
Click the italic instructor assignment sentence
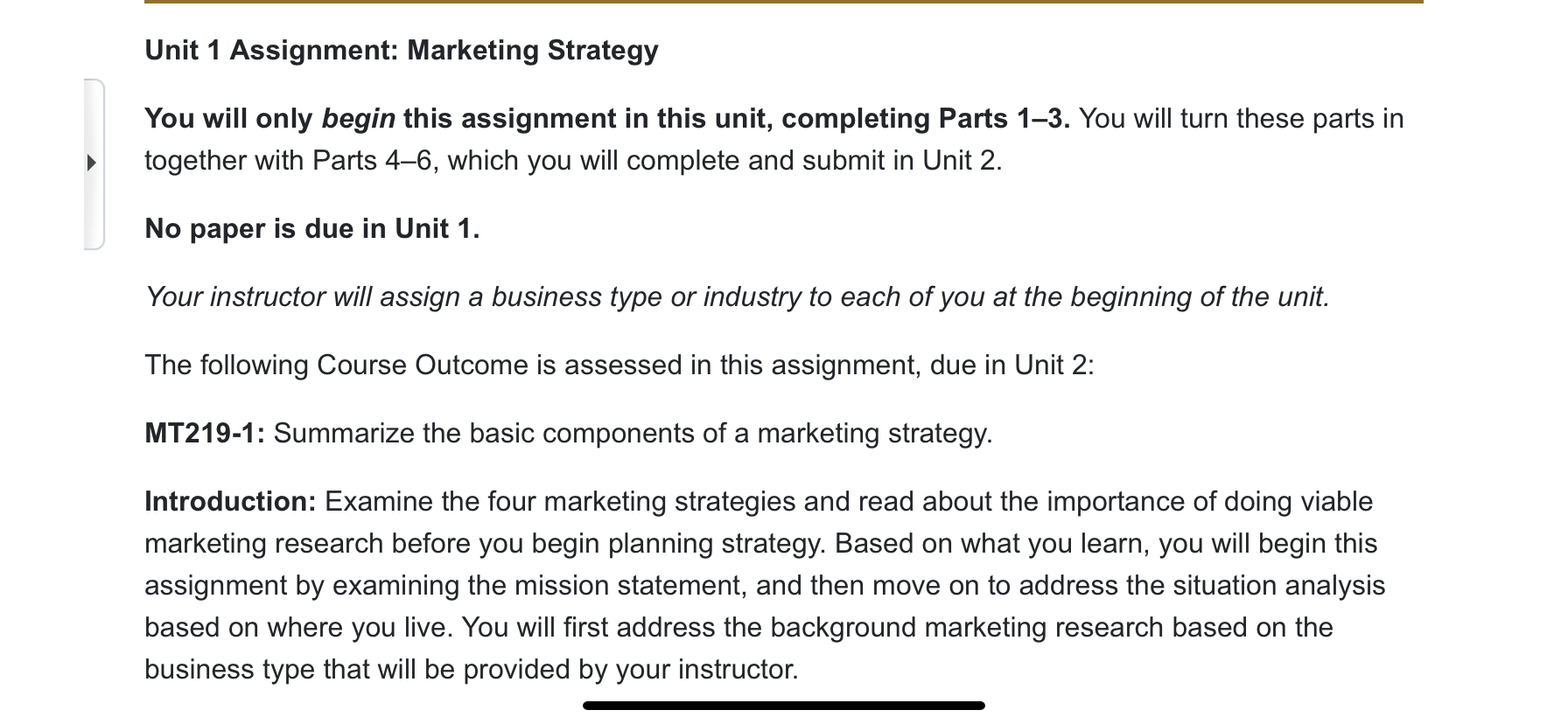[x=737, y=297]
